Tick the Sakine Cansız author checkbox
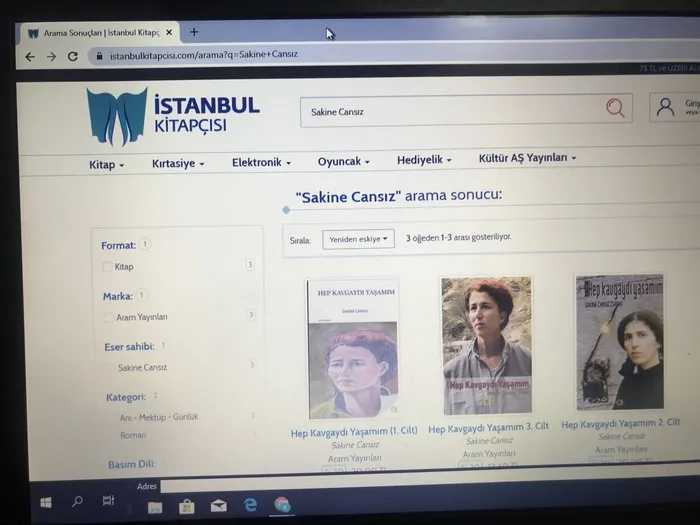Screen dimensions: 700x525 110,368
